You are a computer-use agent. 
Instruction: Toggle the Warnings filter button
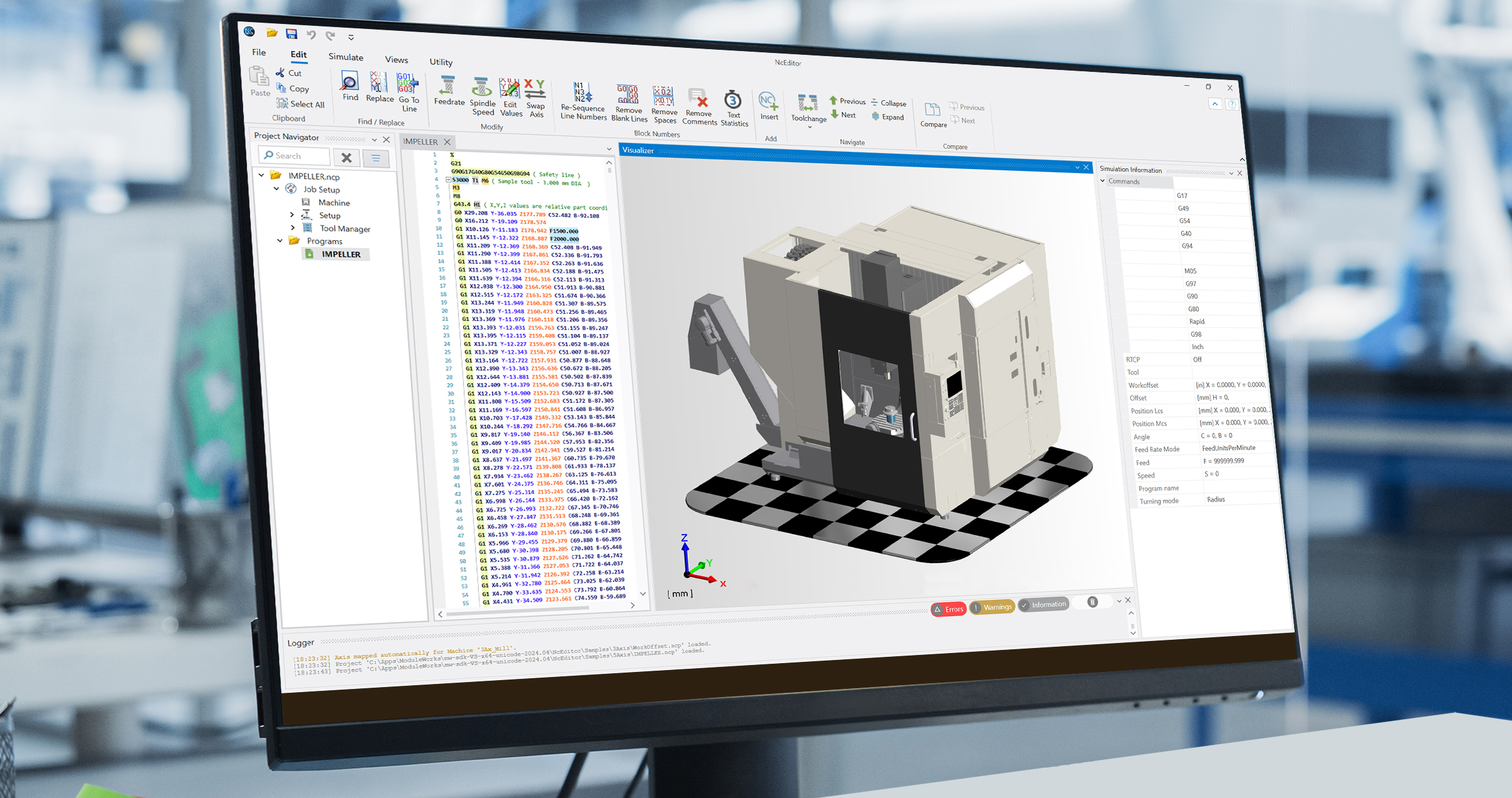(x=992, y=607)
